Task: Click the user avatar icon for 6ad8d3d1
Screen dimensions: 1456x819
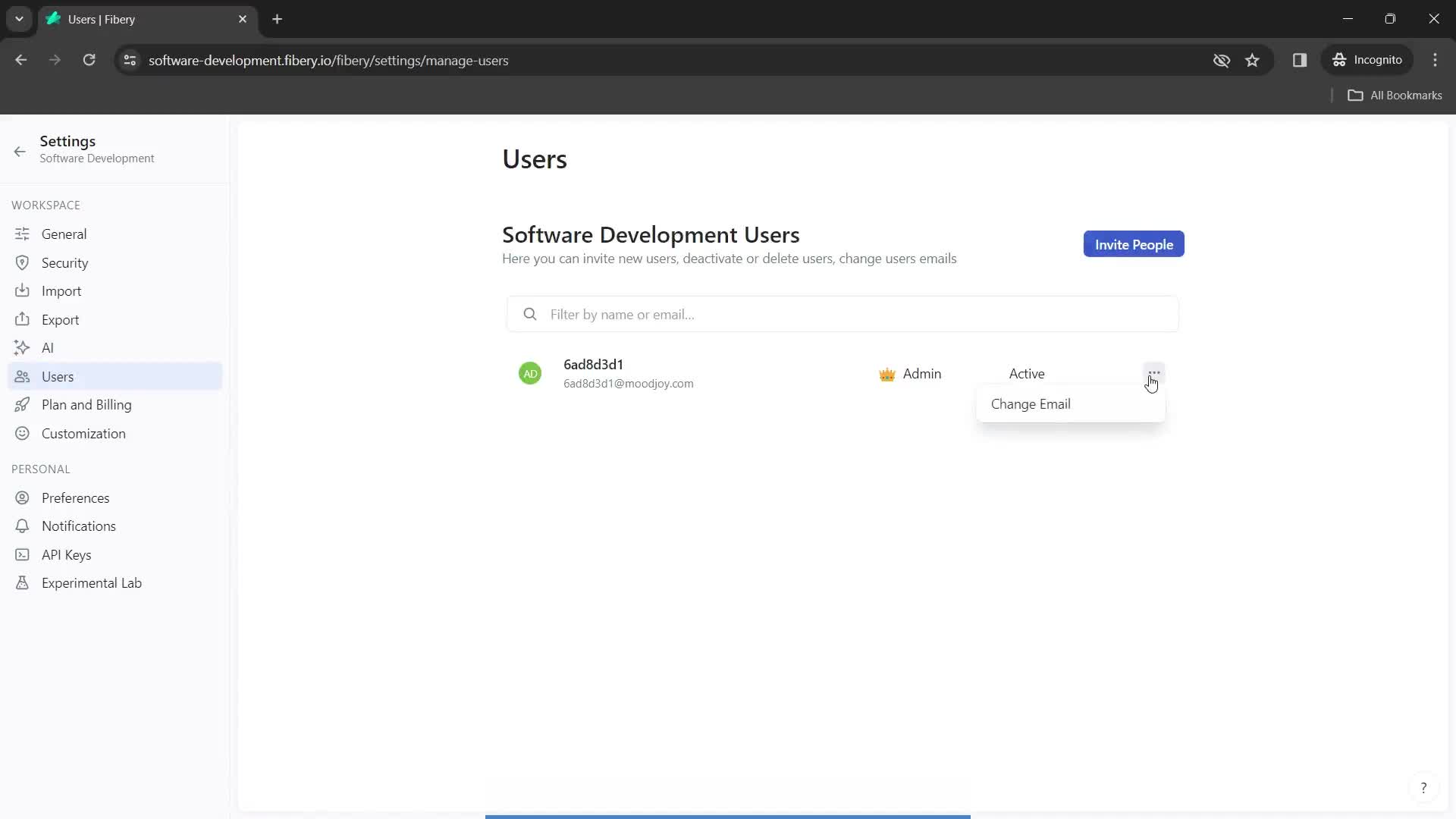Action: click(x=530, y=373)
